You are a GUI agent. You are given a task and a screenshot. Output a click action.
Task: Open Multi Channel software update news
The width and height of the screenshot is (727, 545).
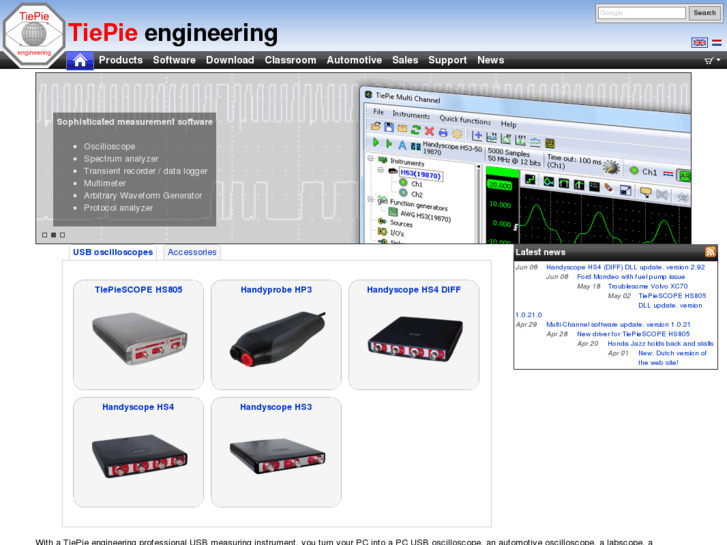618,325
